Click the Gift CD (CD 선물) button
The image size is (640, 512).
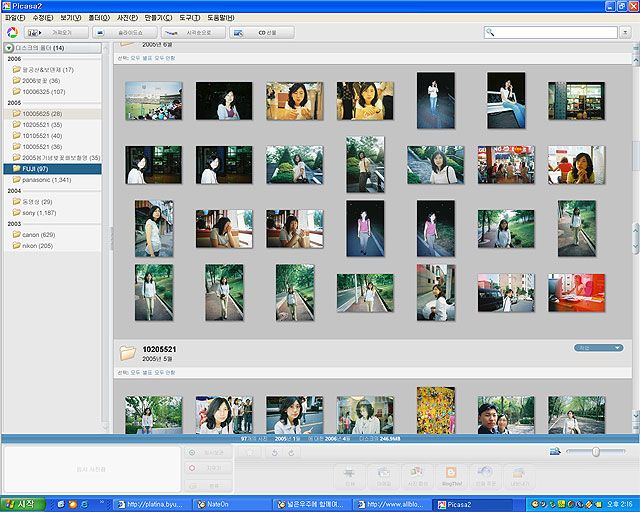tap(262, 33)
